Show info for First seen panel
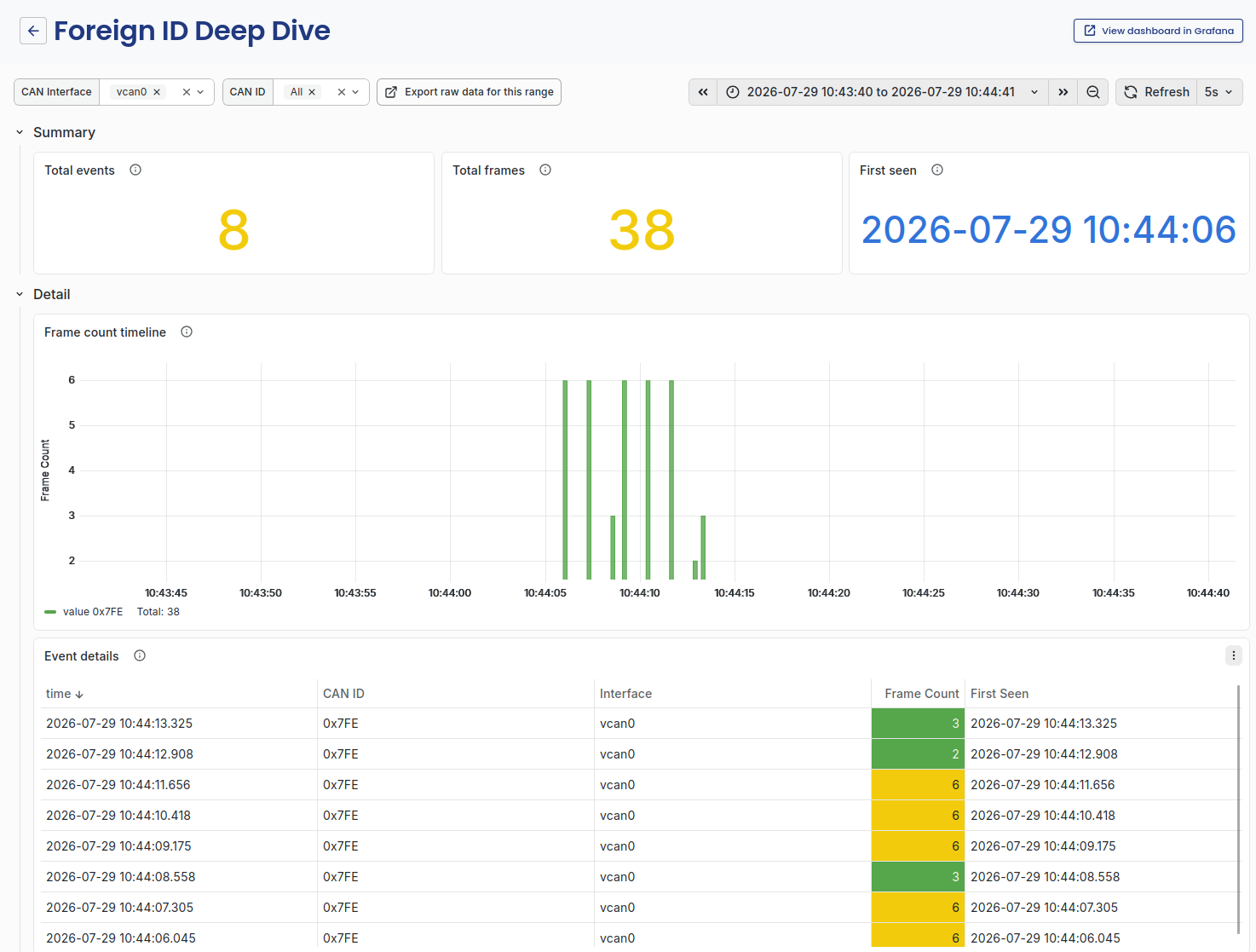1256x952 pixels. [x=937, y=170]
